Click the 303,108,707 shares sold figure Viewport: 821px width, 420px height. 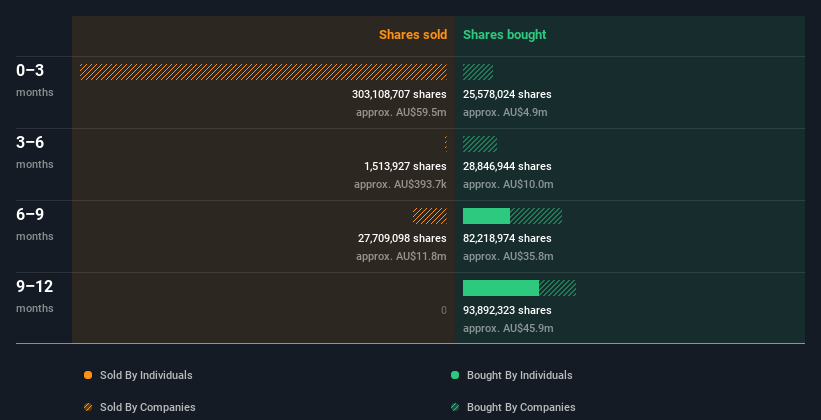tap(399, 94)
